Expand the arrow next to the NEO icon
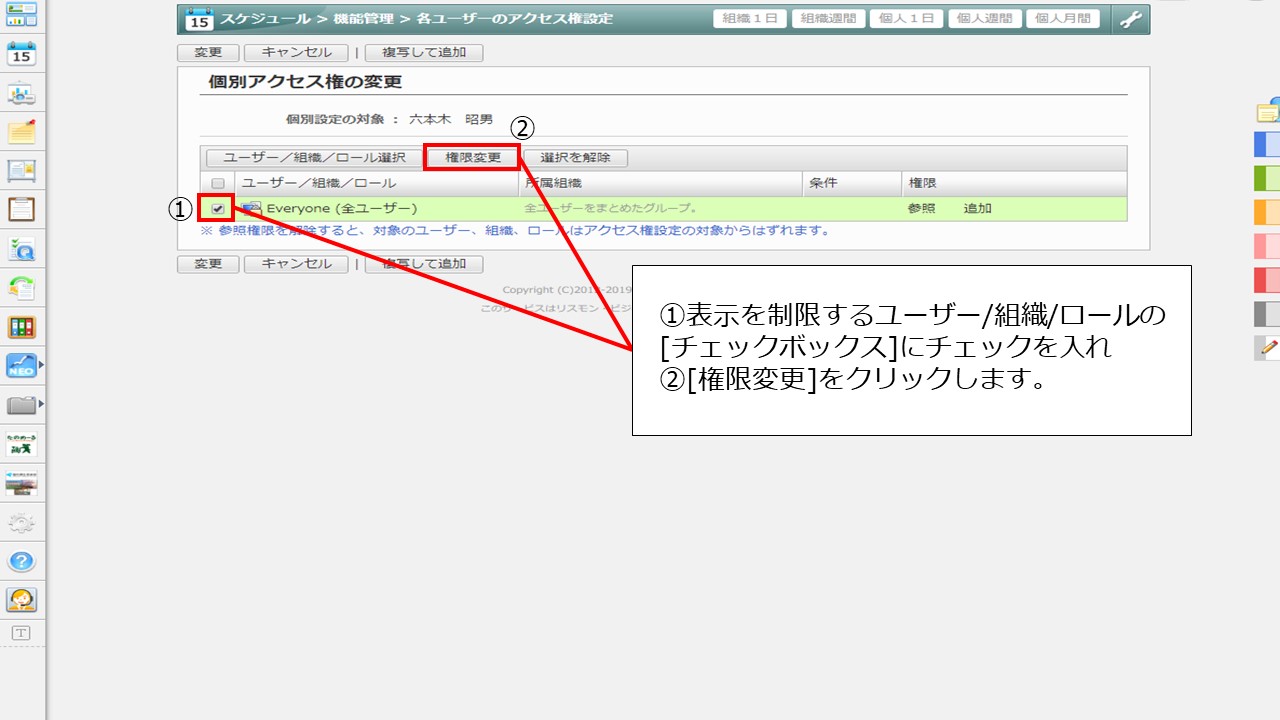 (x=41, y=366)
